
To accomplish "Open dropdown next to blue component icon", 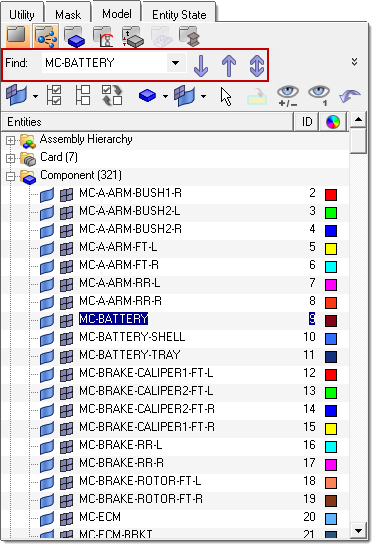I will point(165,96).
